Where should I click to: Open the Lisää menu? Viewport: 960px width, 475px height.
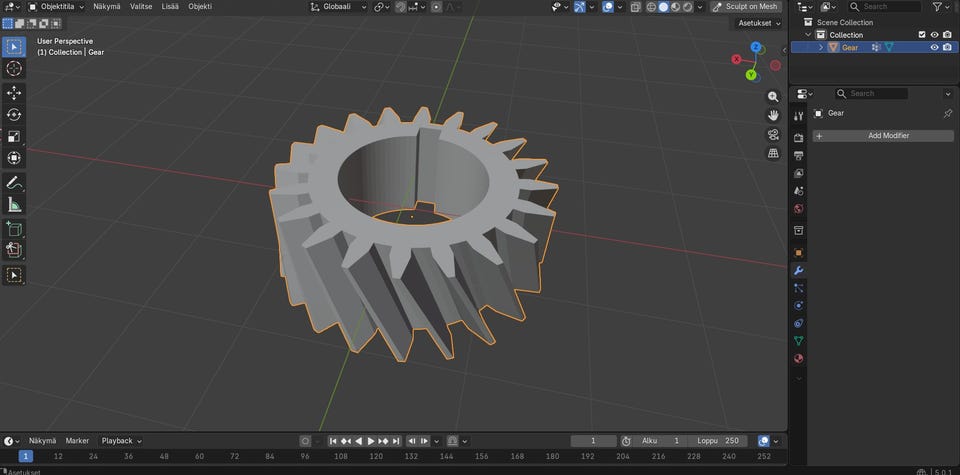click(x=170, y=7)
